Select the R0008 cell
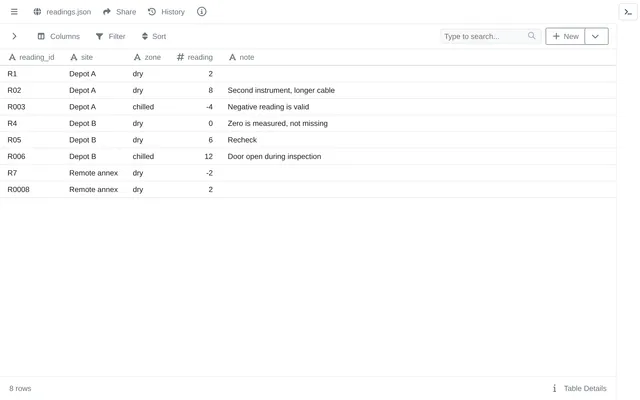Screen dimensions: 640x400 [18, 189]
